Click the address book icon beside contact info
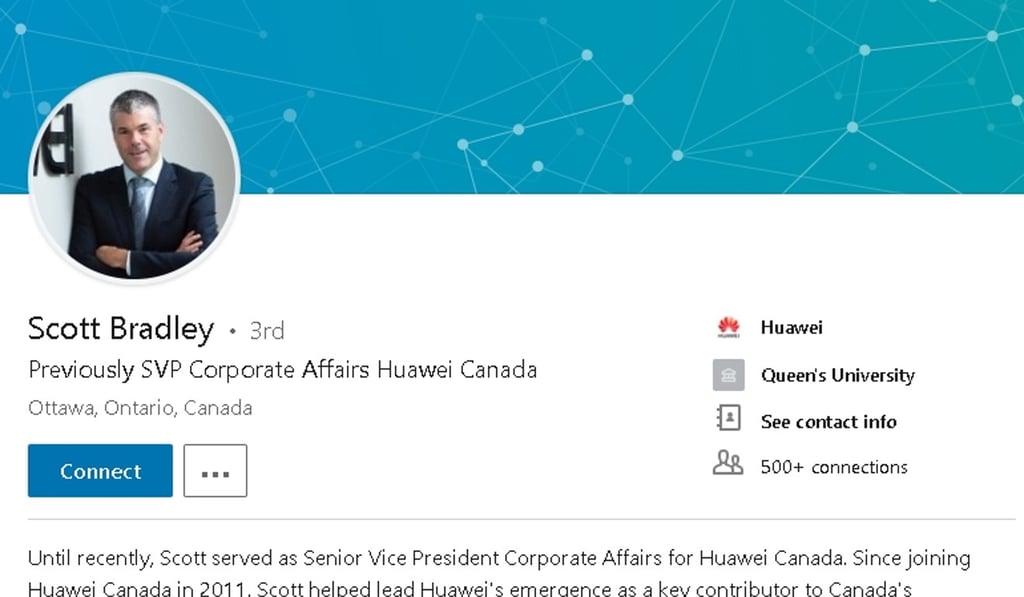The width and height of the screenshot is (1024, 597). [x=728, y=421]
